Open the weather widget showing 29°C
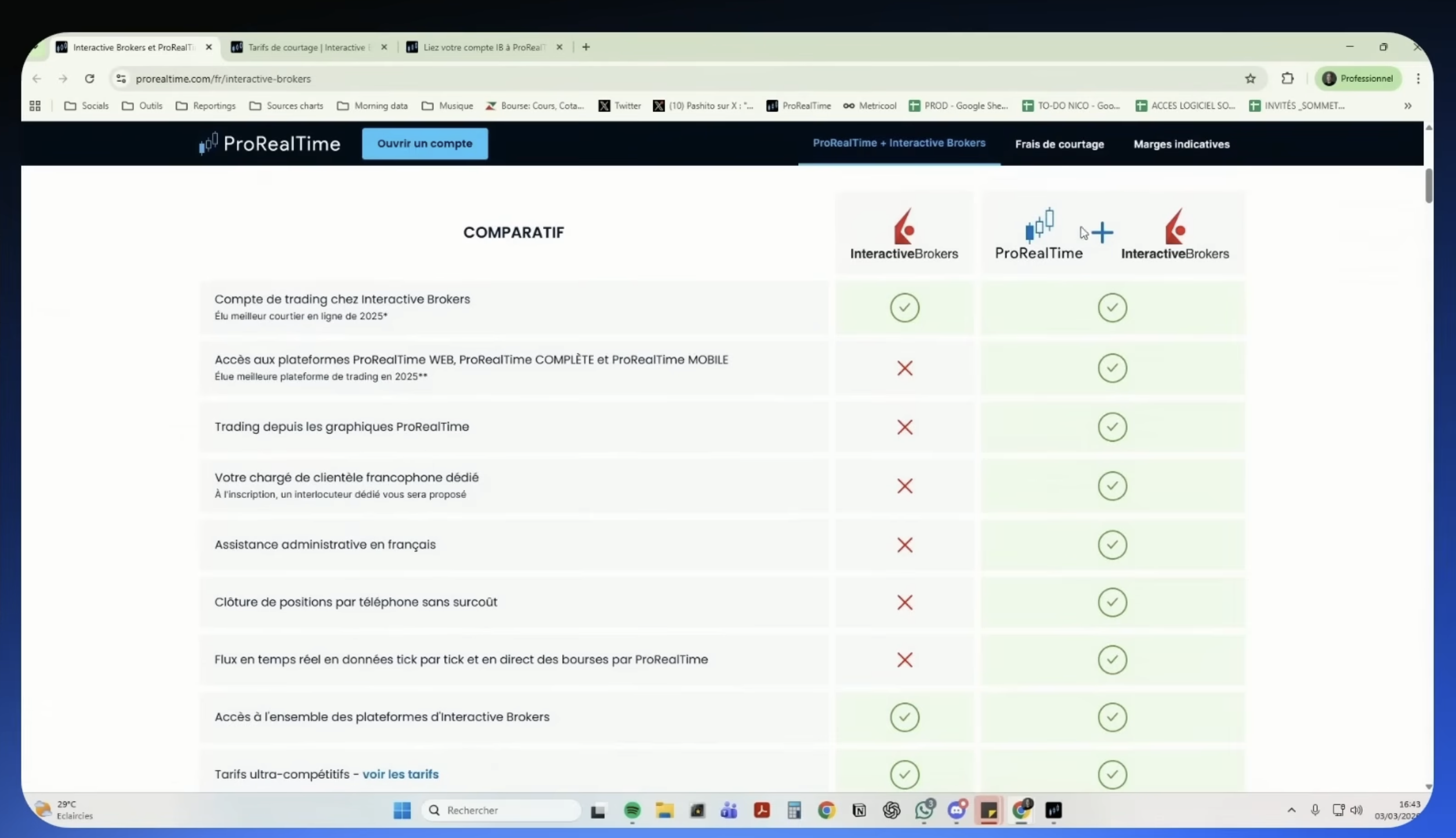The image size is (1456, 838). [x=64, y=810]
